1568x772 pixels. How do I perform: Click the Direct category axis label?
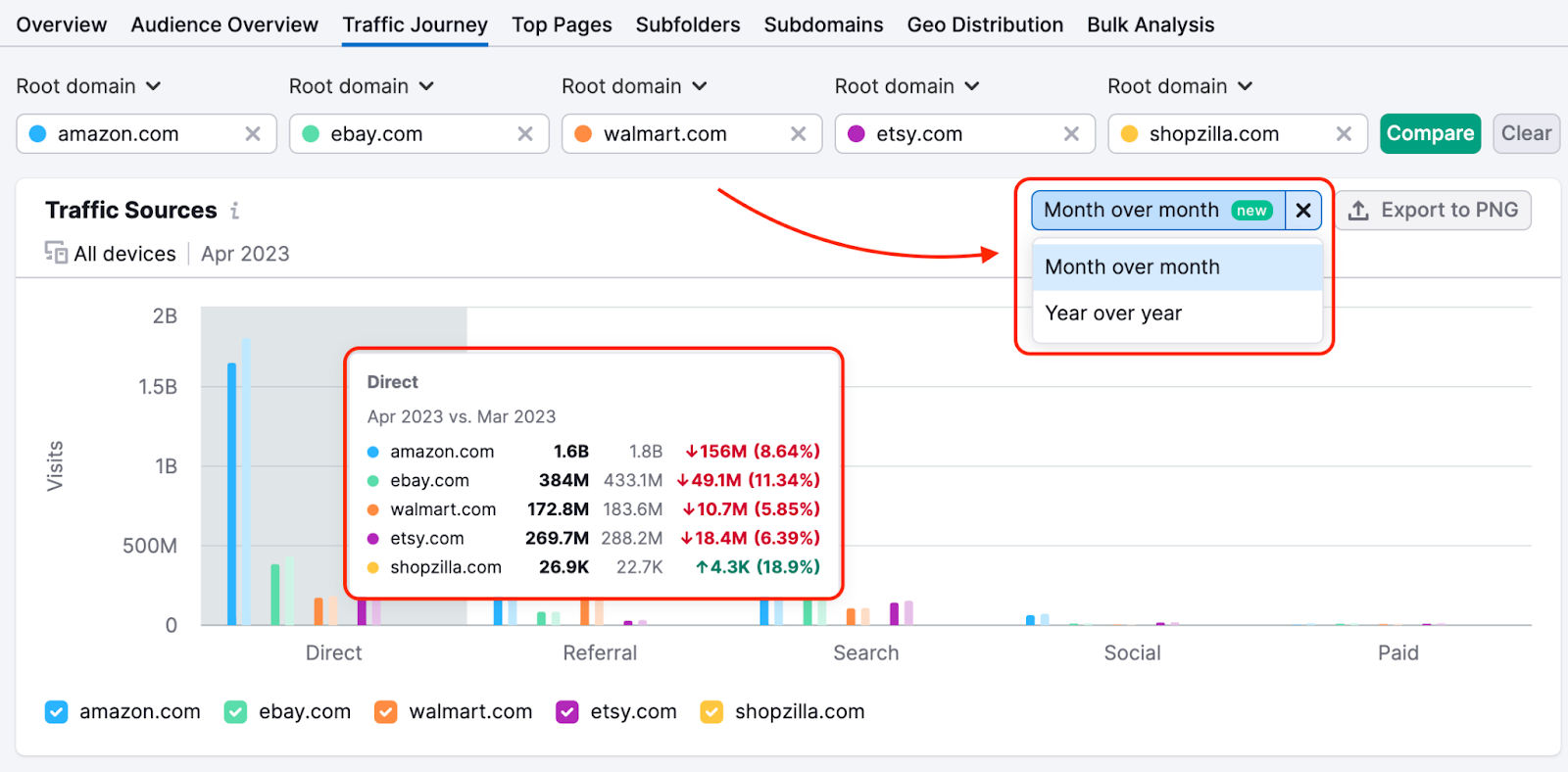click(334, 653)
